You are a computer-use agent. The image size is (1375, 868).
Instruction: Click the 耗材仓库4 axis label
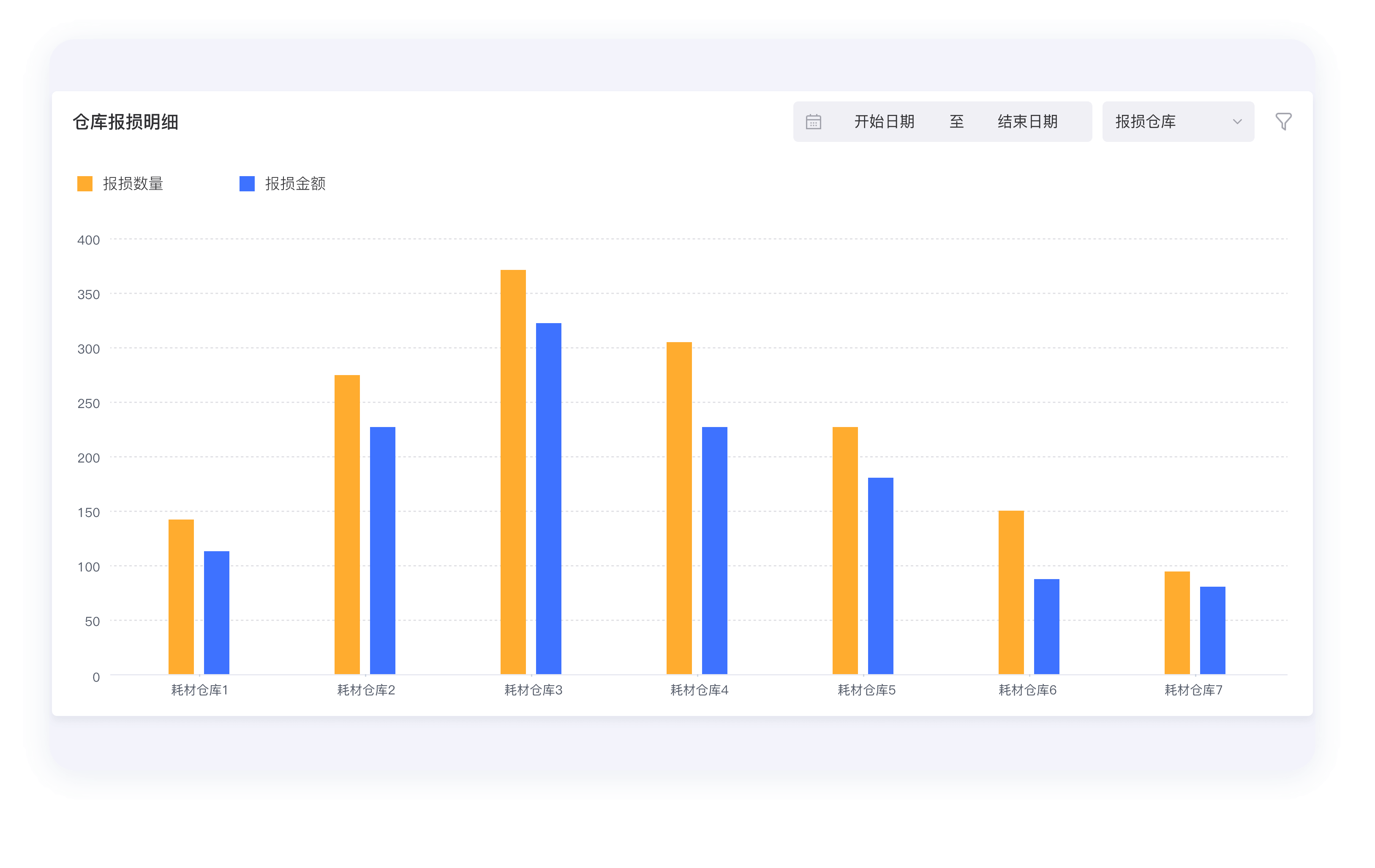pyautogui.click(x=700, y=690)
